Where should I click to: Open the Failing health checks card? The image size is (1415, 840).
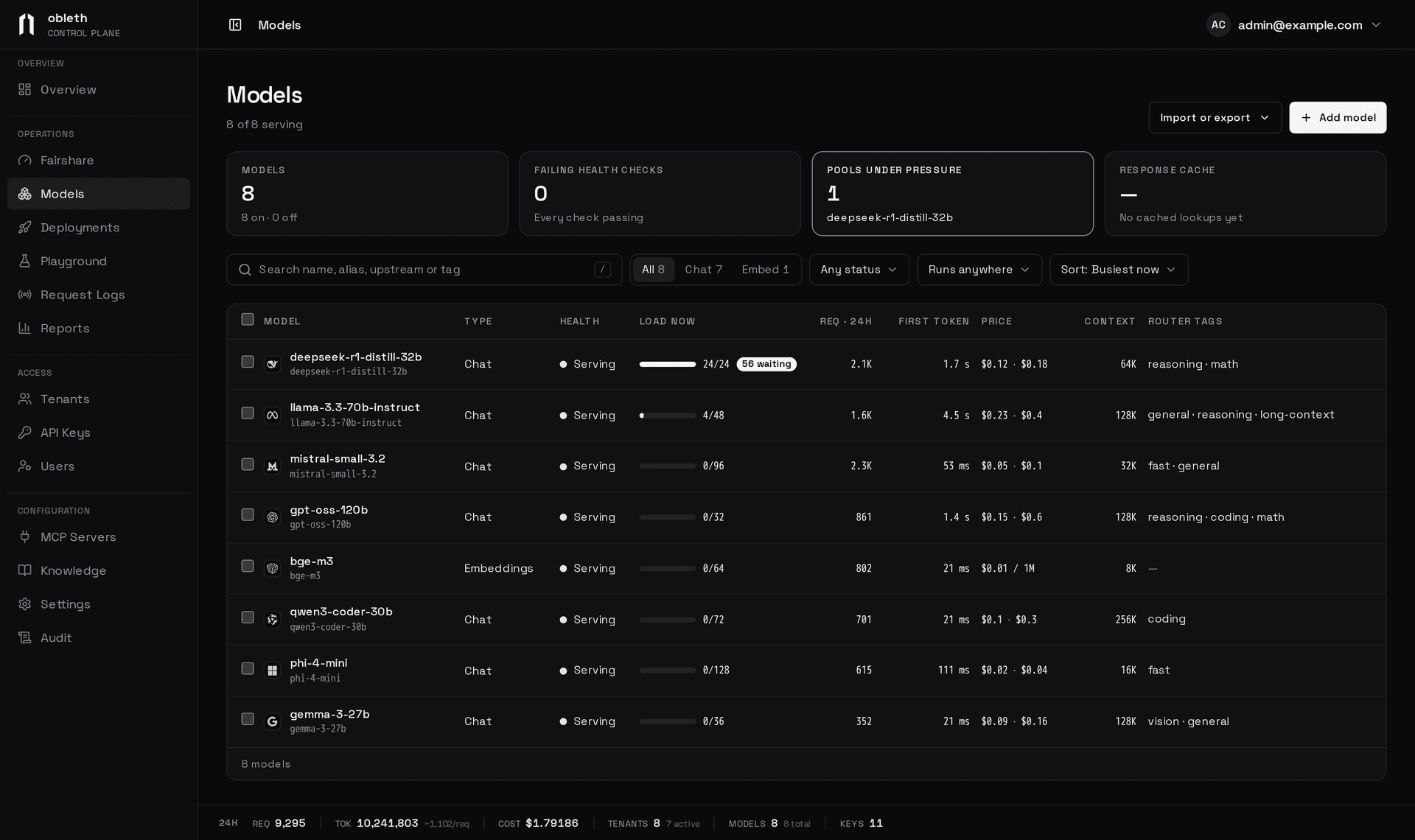tap(660, 194)
